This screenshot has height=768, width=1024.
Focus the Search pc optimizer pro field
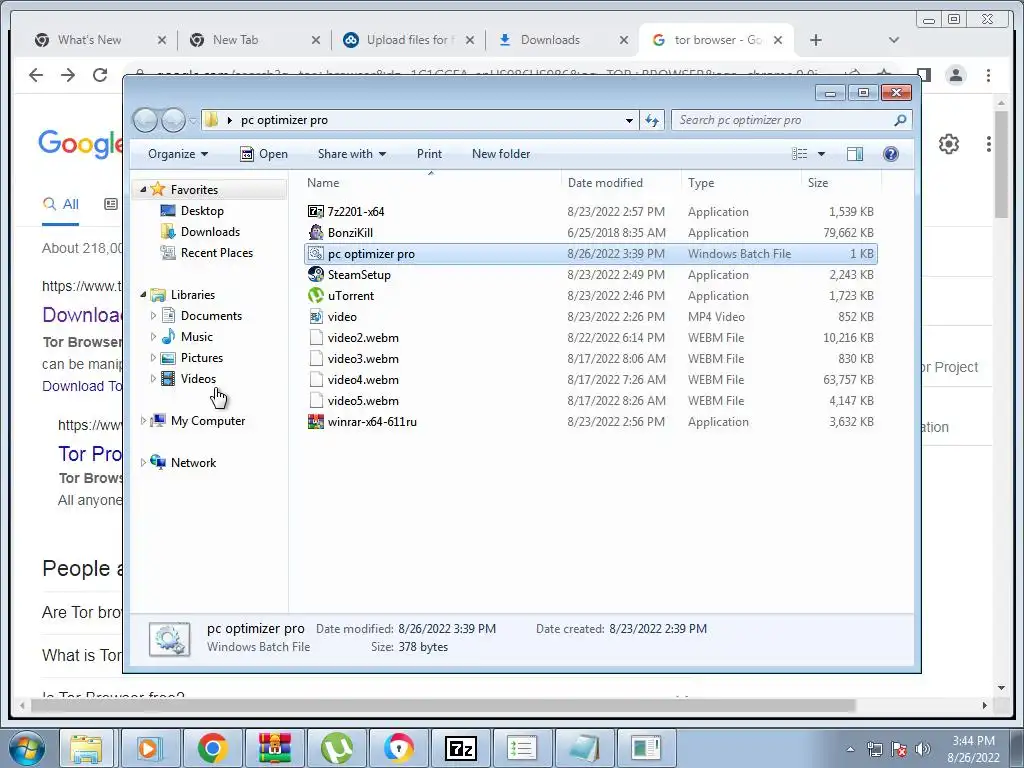click(x=791, y=120)
